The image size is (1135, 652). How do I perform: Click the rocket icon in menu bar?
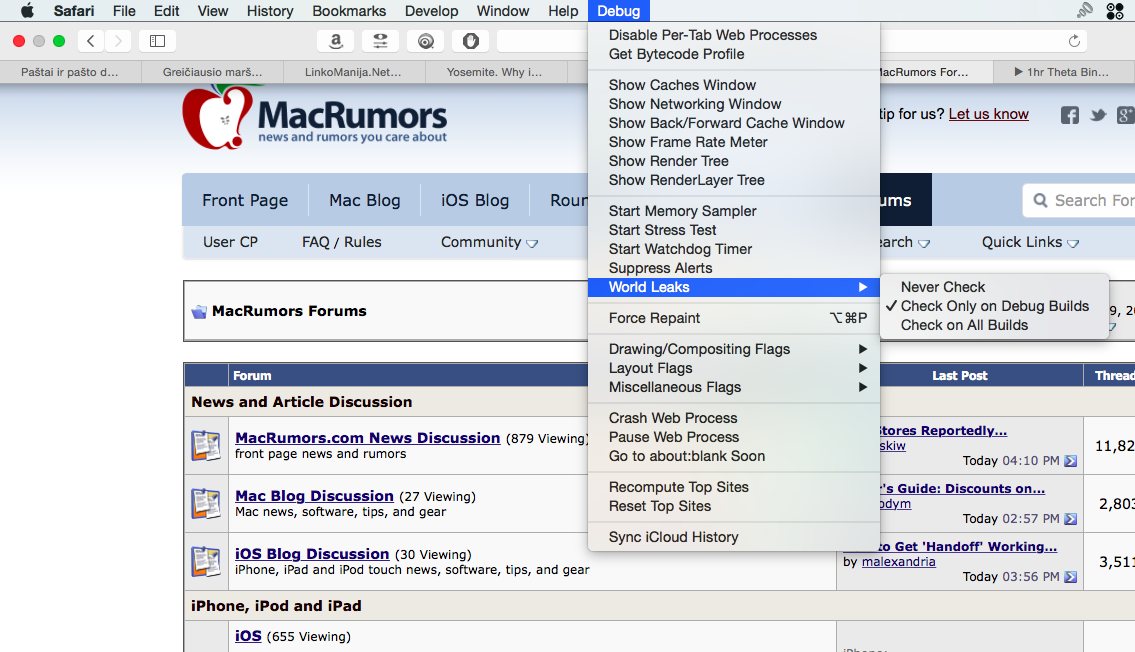pos(1084,10)
